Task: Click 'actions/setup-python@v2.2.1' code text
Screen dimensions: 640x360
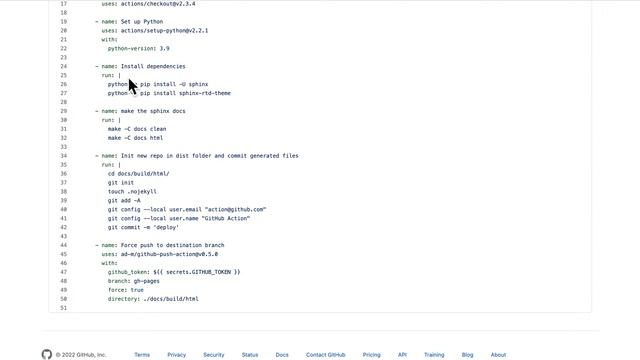Action: pyautogui.click(x=164, y=31)
